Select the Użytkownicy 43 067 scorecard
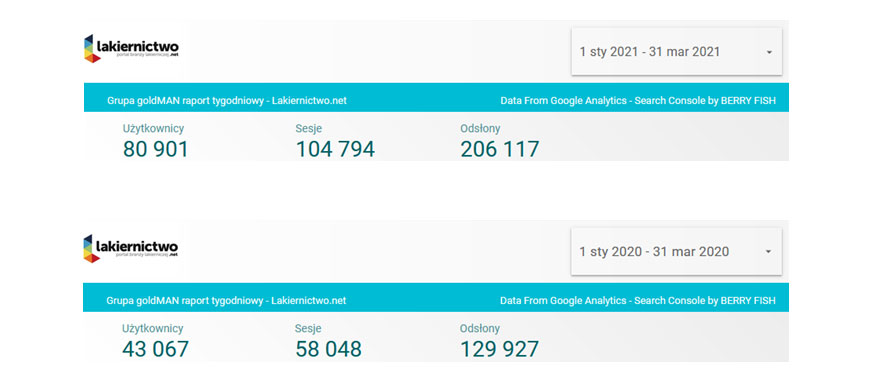 (155, 341)
